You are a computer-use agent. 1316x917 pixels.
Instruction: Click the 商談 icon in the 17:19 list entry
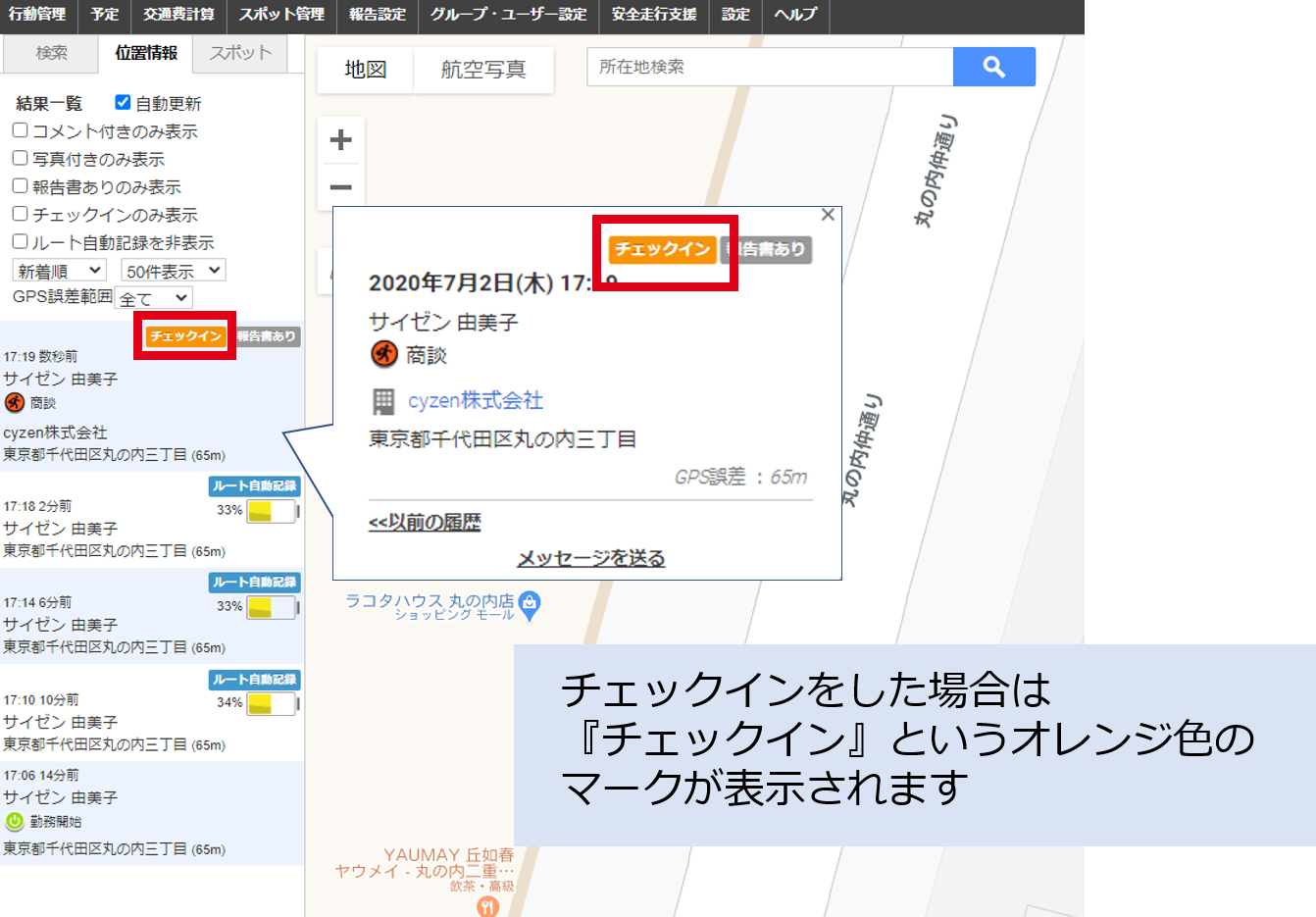(14, 402)
